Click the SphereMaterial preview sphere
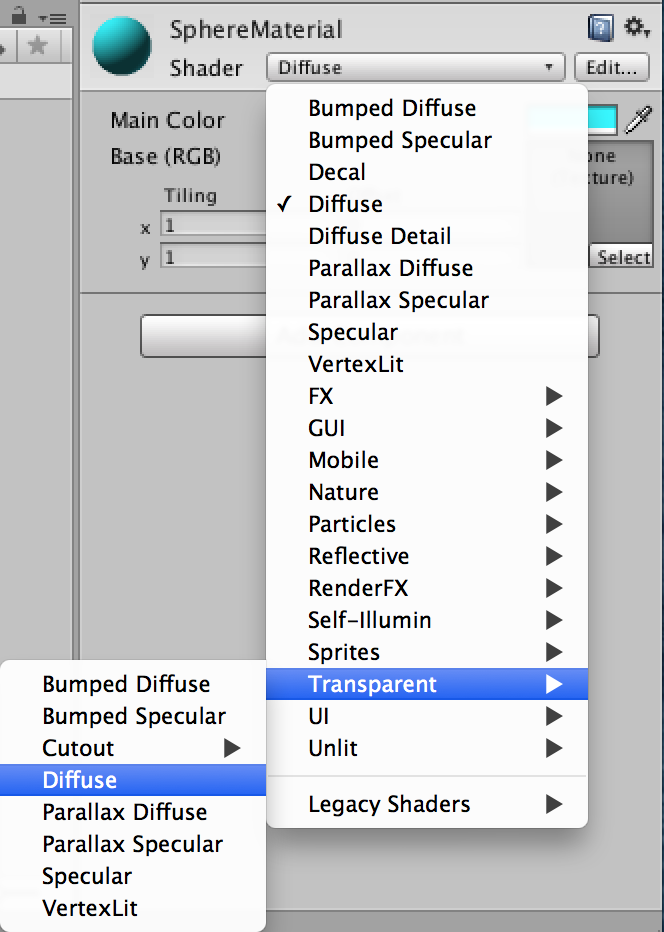Screen dimensions: 664x932 click(x=122, y=46)
